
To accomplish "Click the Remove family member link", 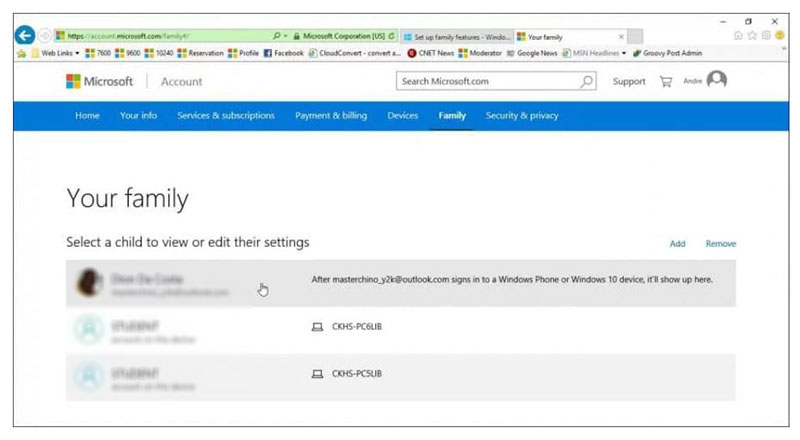I will click(x=720, y=243).
